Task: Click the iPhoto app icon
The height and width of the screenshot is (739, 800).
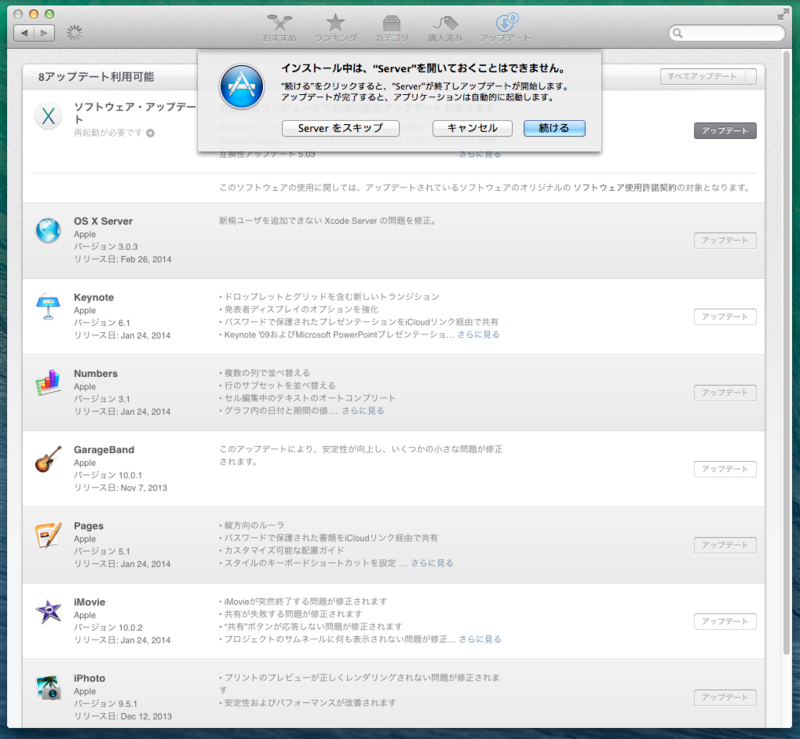Action: [48, 687]
